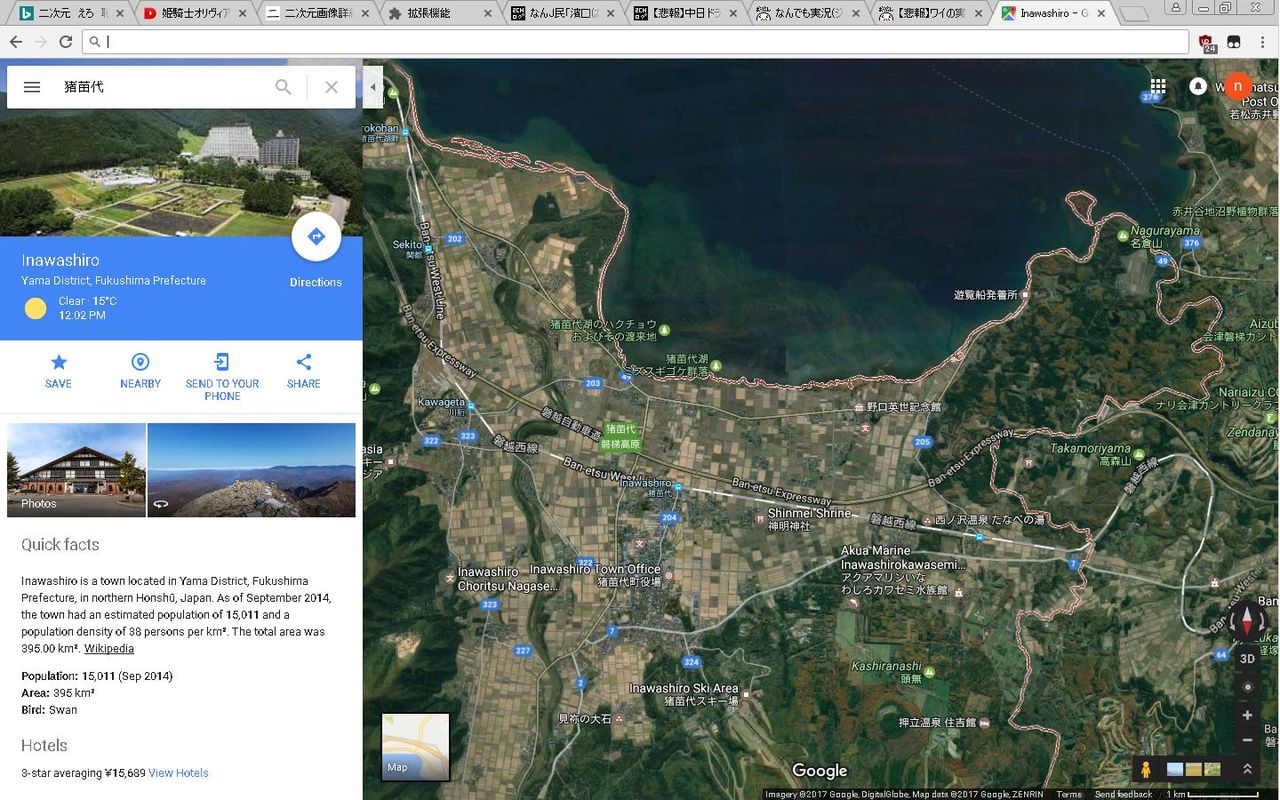The height and width of the screenshot is (800, 1280).
Task: Click the search magnifier icon
Action: click(283, 87)
